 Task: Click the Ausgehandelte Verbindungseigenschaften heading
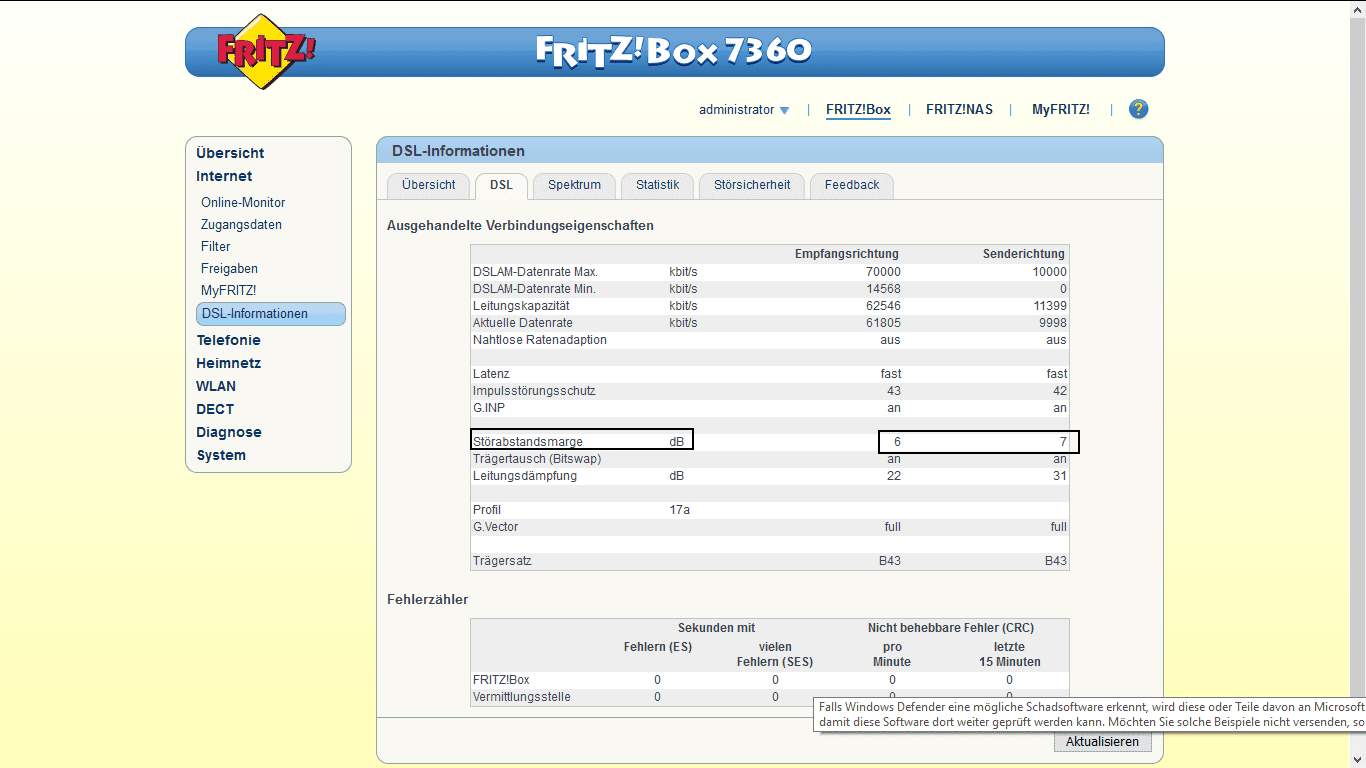(x=520, y=226)
